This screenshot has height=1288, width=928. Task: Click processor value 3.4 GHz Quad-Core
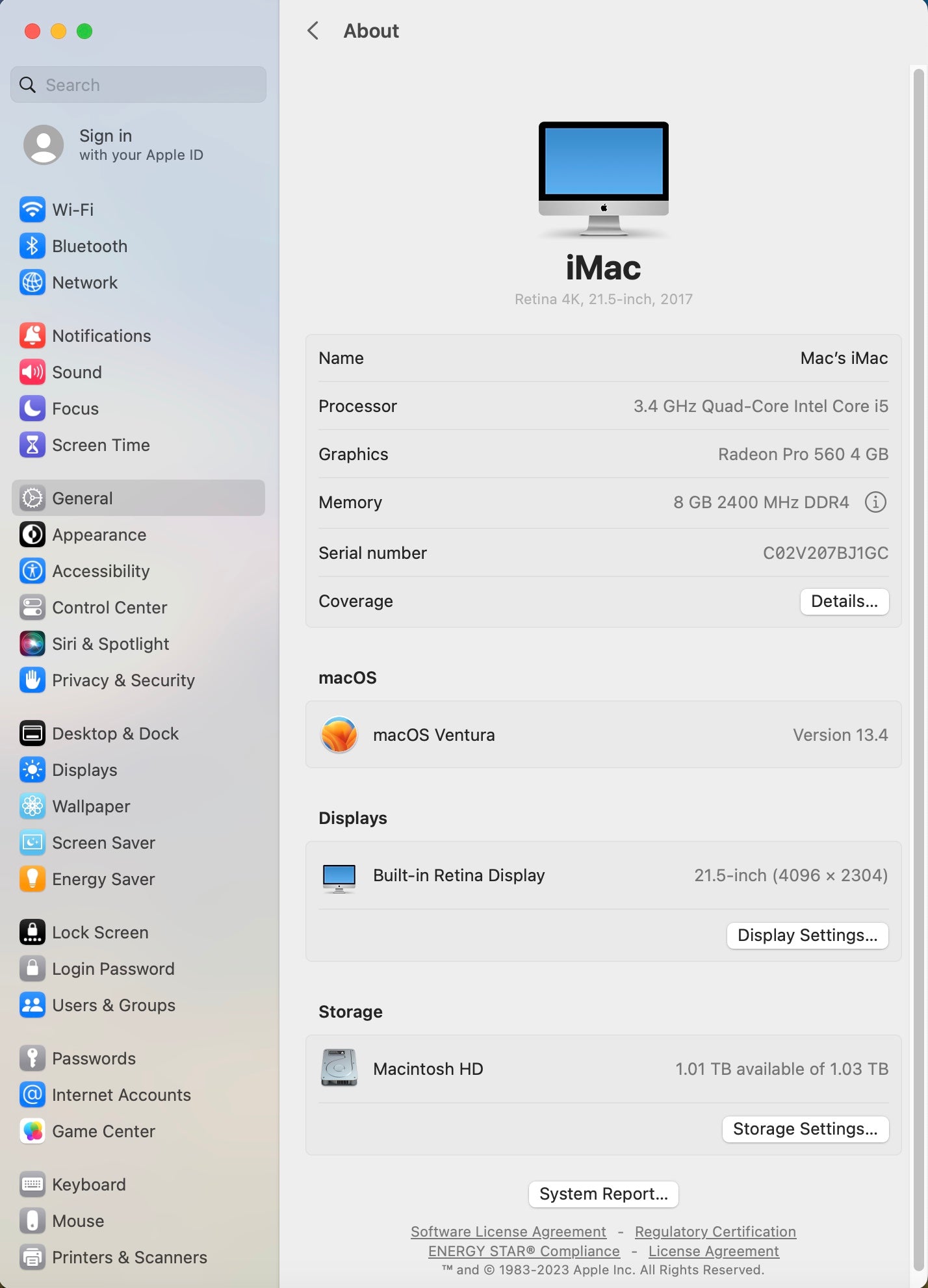click(x=760, y=406)
